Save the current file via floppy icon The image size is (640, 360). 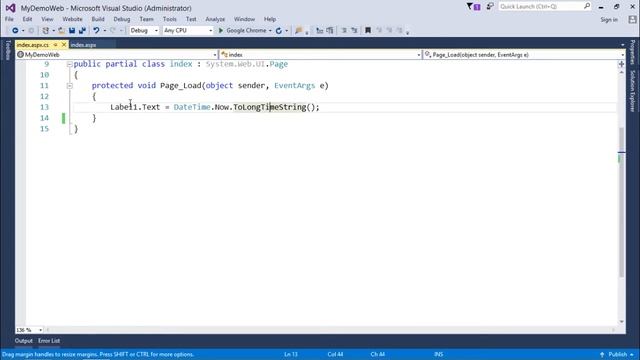(x=72, y=31)
